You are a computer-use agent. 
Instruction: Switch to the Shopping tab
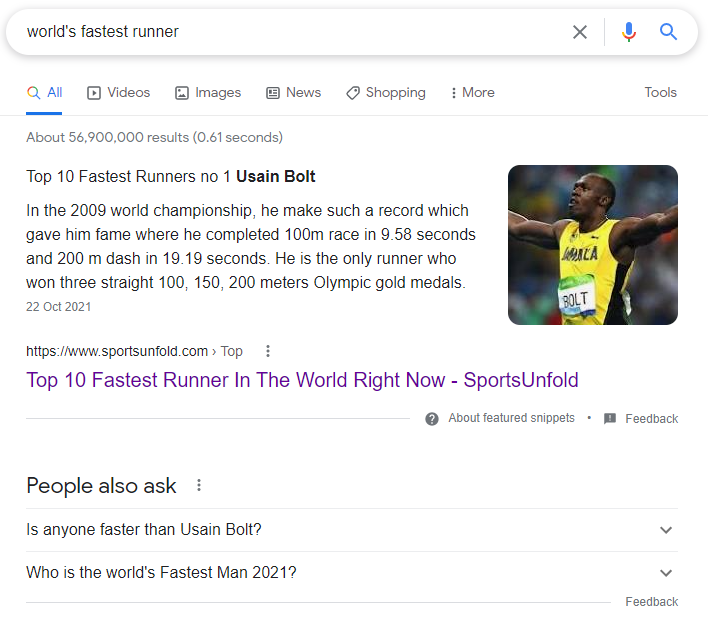click(x=386, y=93)
